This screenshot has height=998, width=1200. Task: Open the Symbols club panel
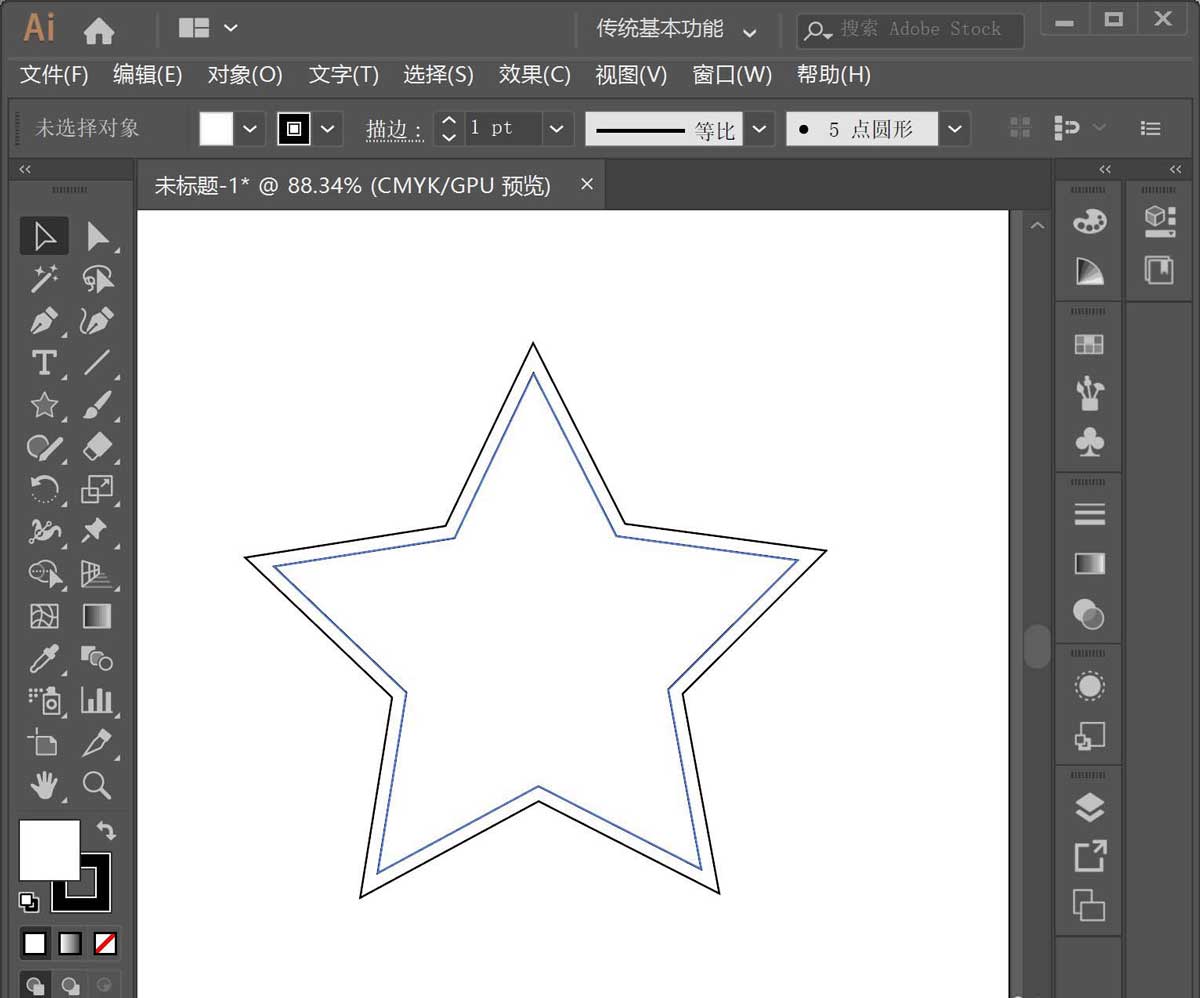click(x=1089, y=441)
